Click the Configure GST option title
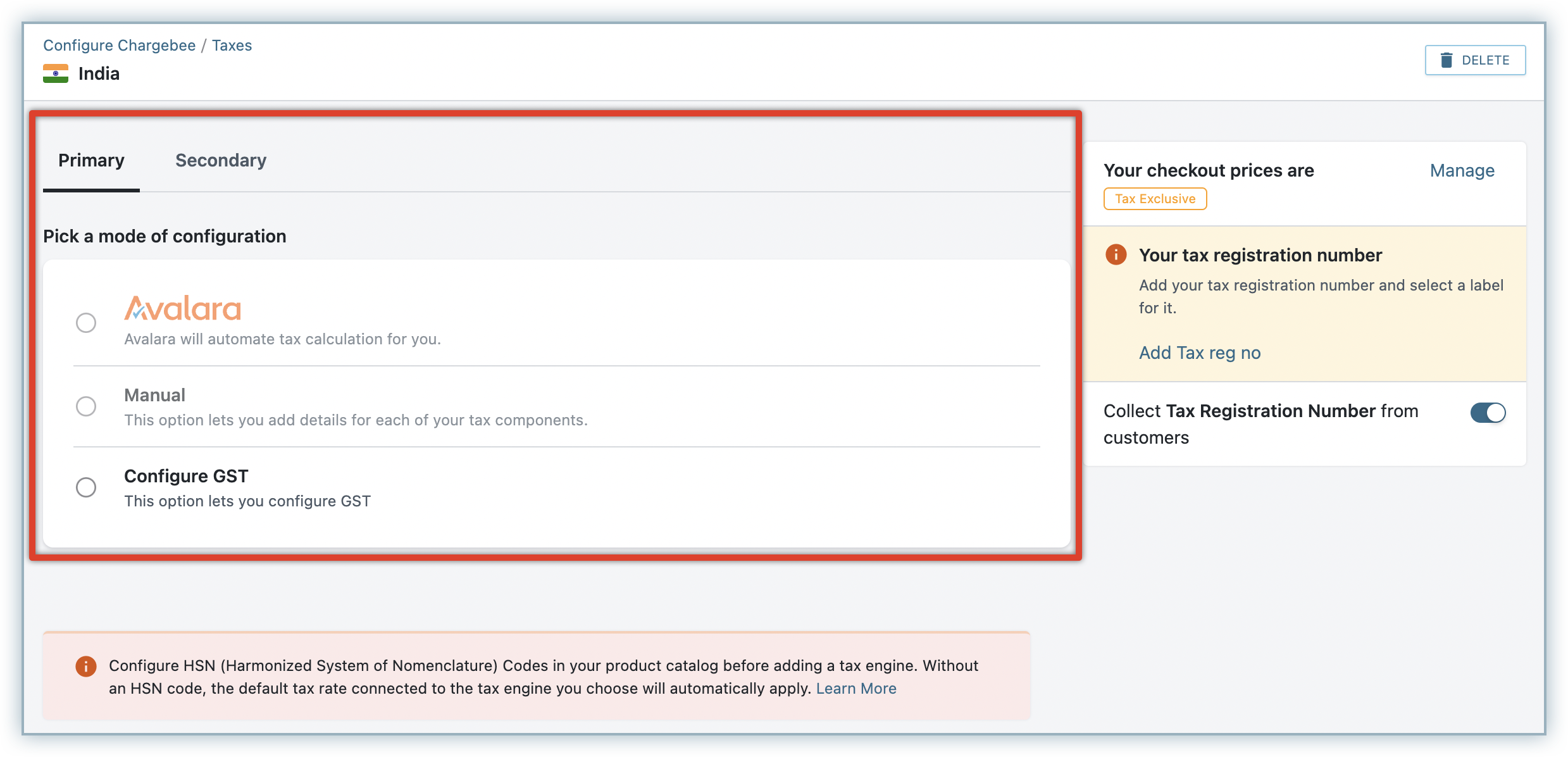 point(186,476)
